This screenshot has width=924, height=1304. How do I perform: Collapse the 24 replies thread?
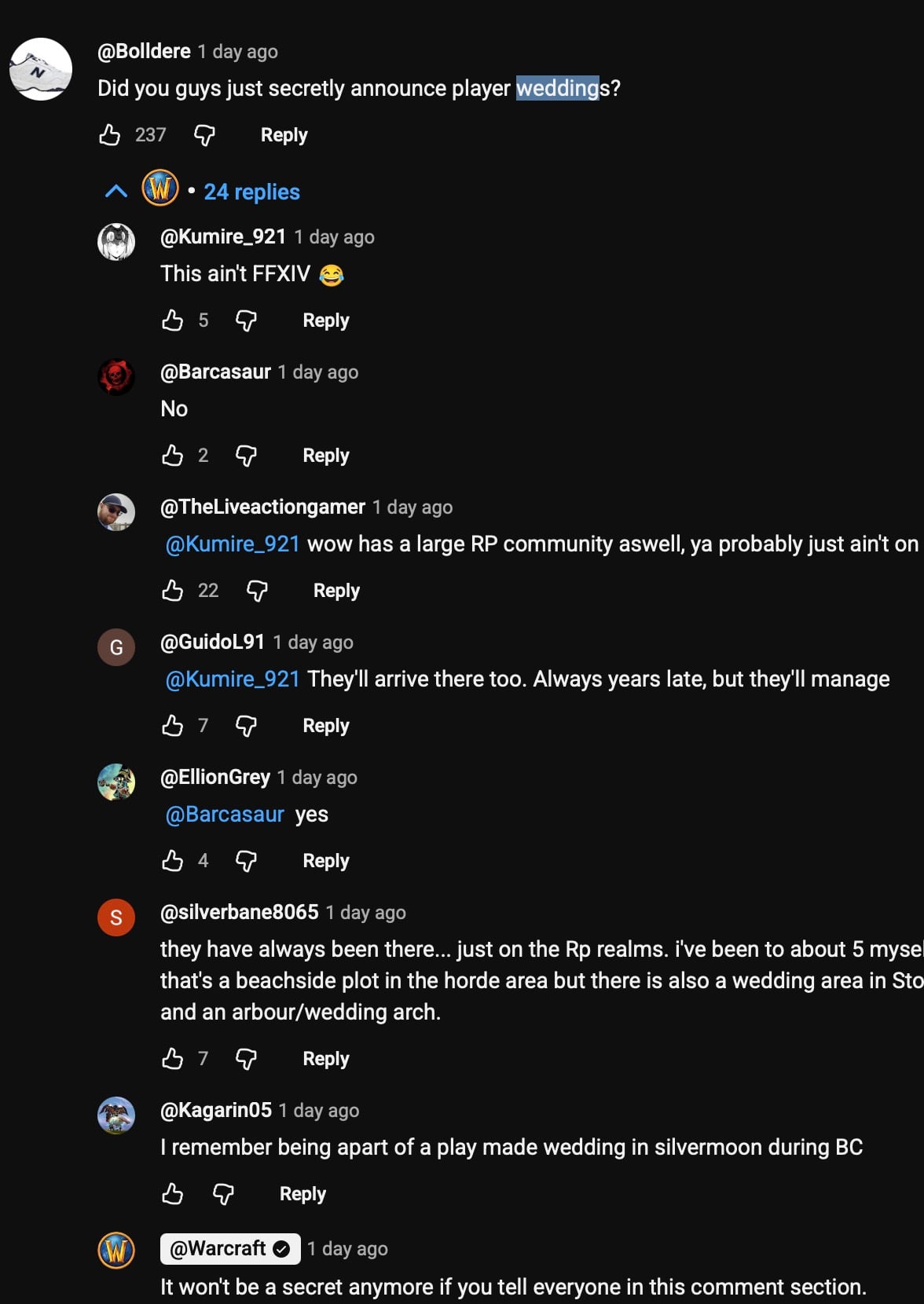pyautogui.click(x=116, y=192)
